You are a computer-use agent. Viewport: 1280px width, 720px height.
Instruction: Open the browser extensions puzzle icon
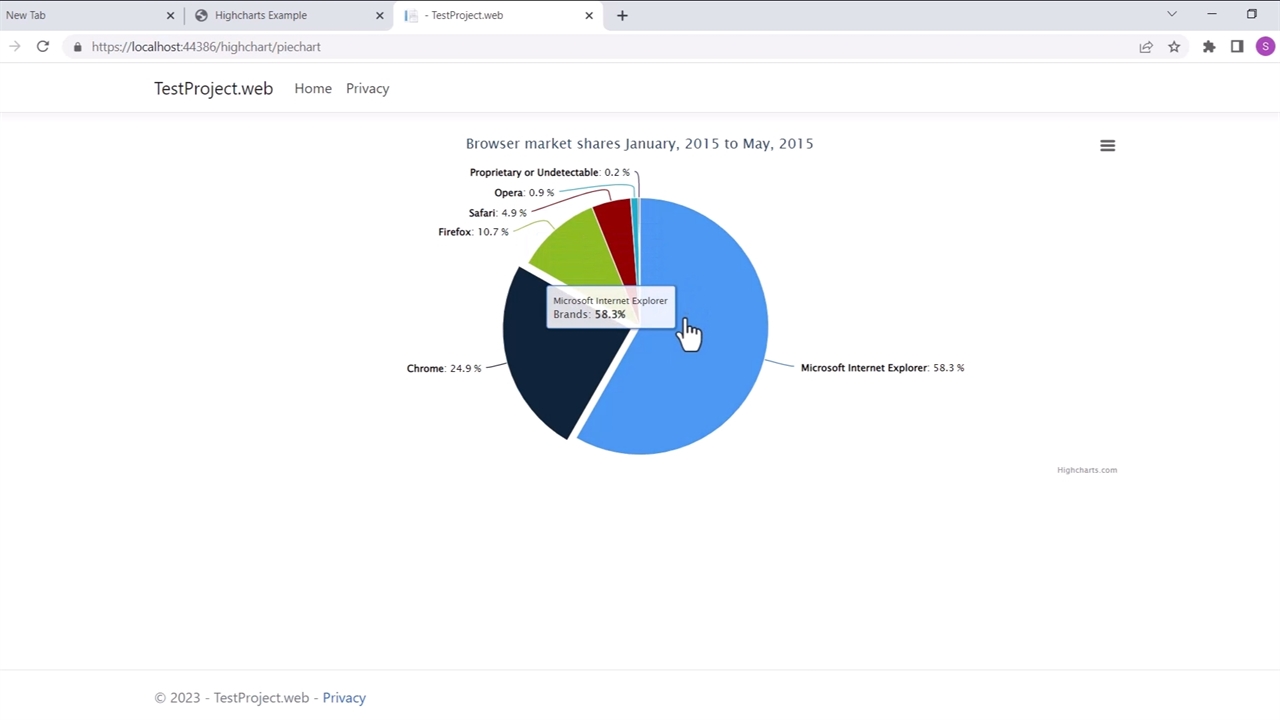pyautogui.click(x=1209, y=47)
